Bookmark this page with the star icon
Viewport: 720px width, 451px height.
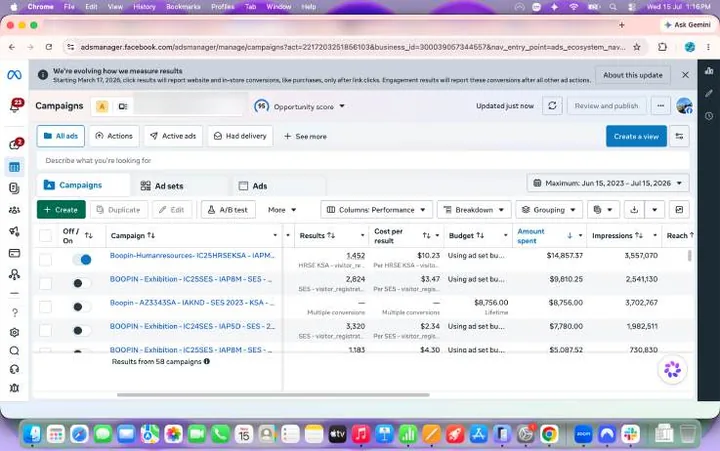click(x=636, y=47)
